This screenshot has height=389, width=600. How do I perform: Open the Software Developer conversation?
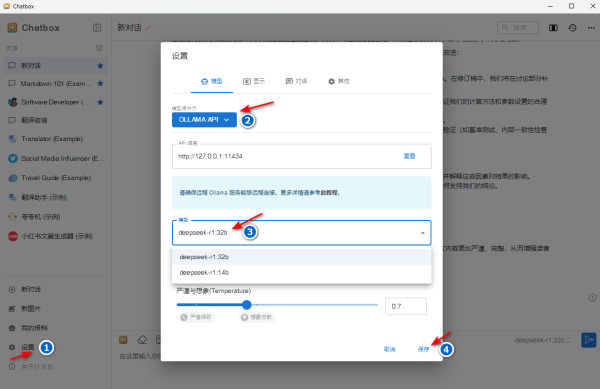(56, 102)
